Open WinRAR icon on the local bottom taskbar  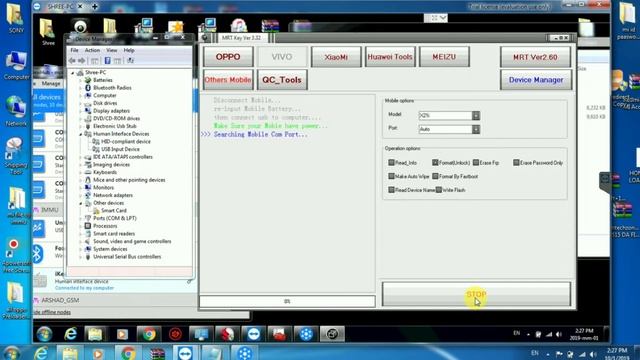(157, 353)
